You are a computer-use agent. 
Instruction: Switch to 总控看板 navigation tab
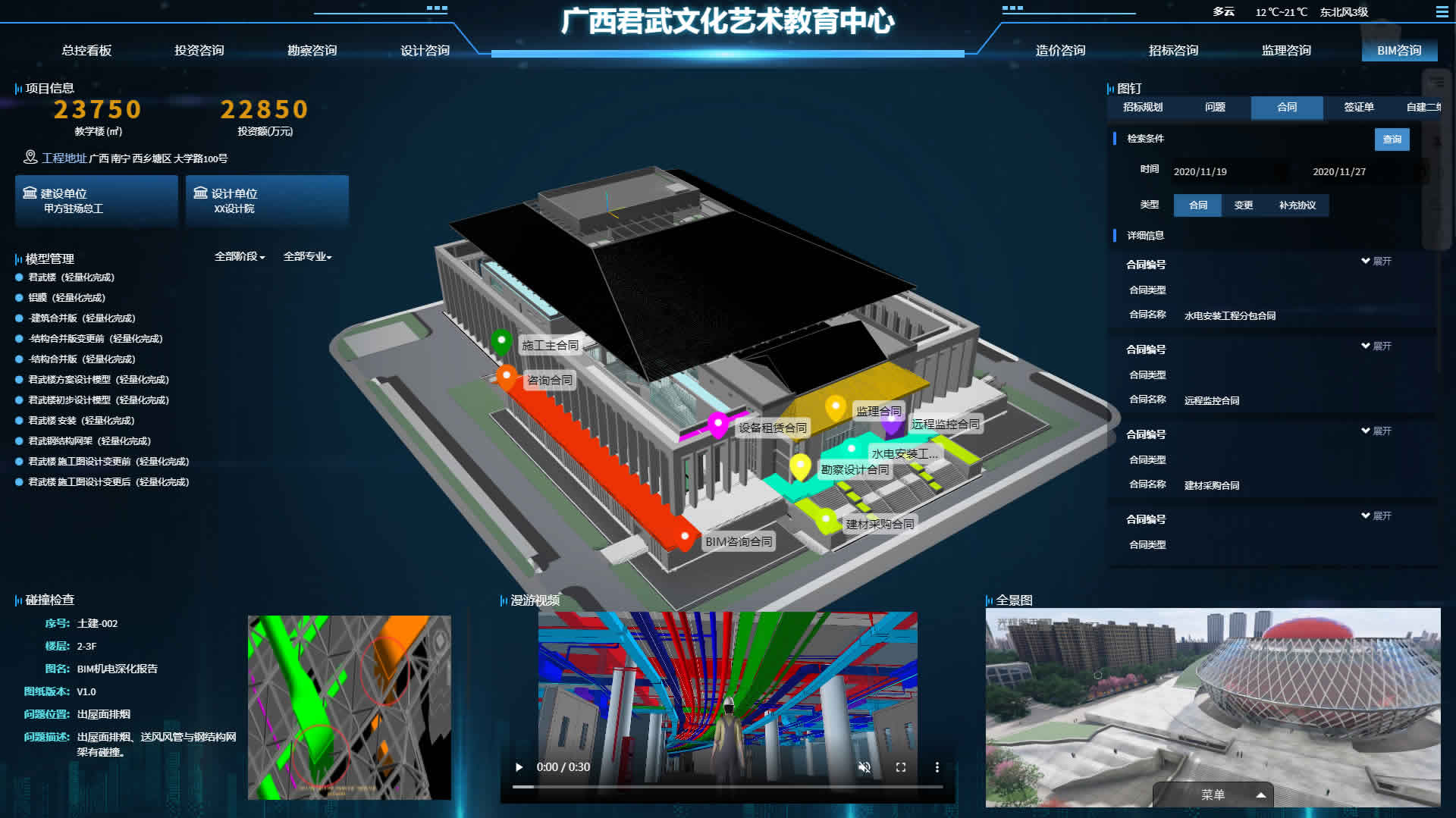86,50
